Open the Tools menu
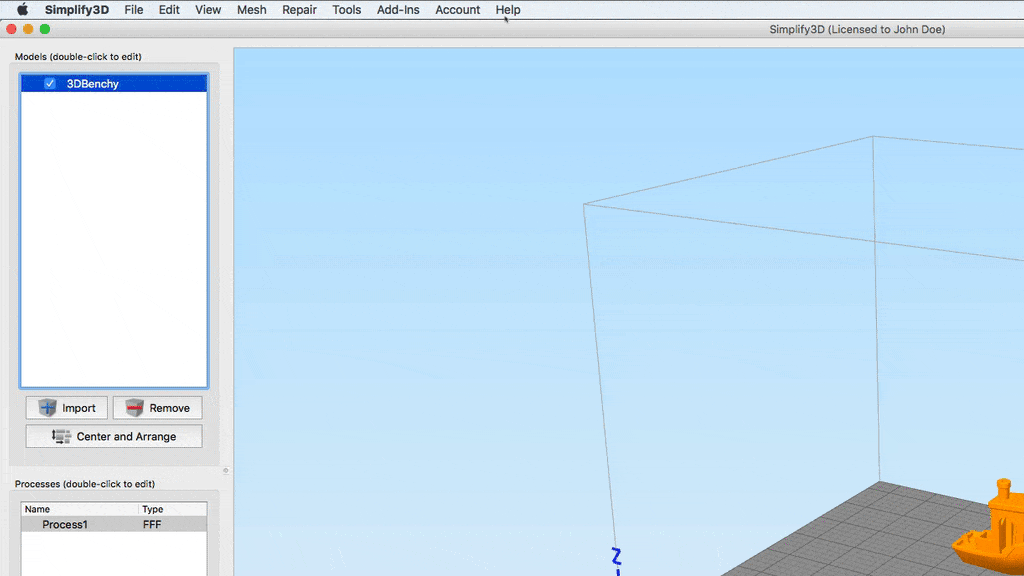1024x576 pixels. pyautogui.click(x=346, y=10)
